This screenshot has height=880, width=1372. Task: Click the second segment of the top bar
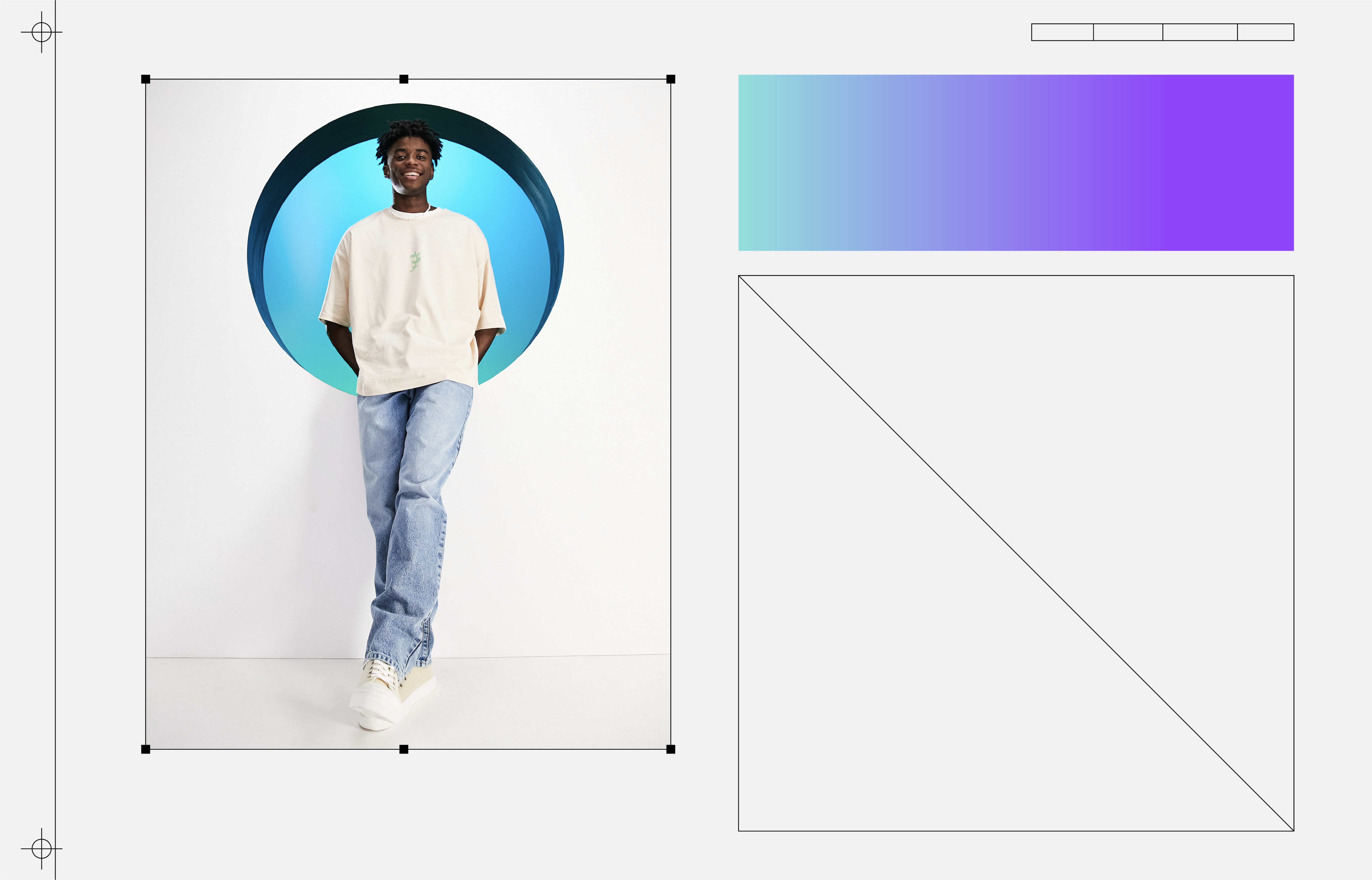tap(1128, 32)
